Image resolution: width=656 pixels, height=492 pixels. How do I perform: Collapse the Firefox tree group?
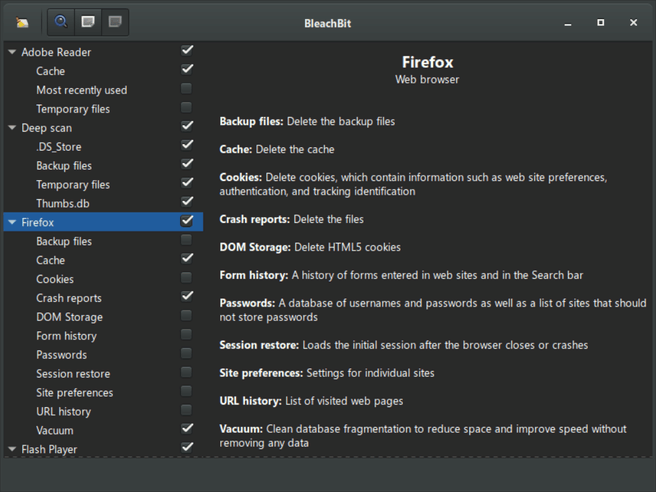point(12,222)
